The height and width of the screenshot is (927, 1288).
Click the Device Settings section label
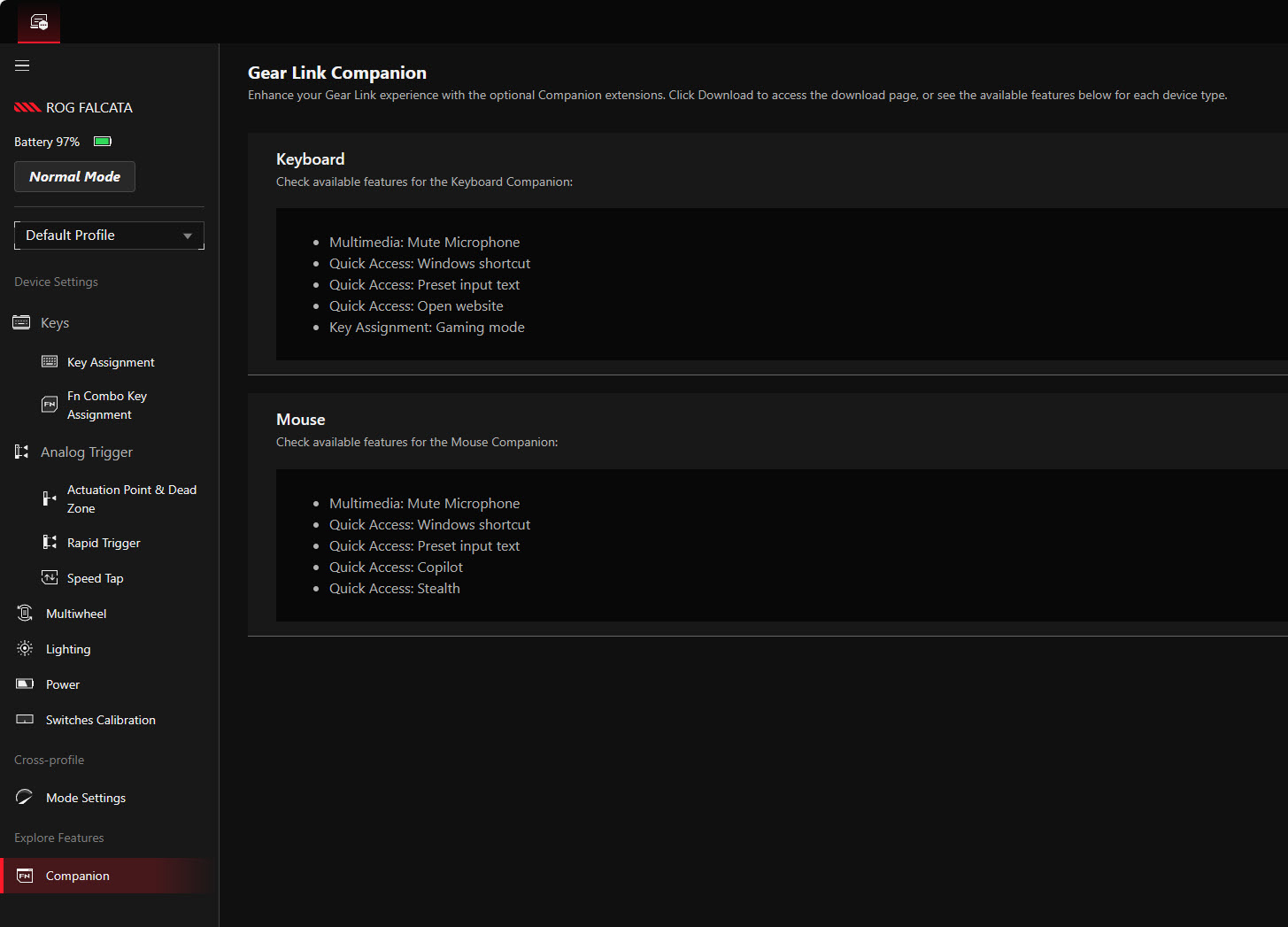[x=56, y=282]
